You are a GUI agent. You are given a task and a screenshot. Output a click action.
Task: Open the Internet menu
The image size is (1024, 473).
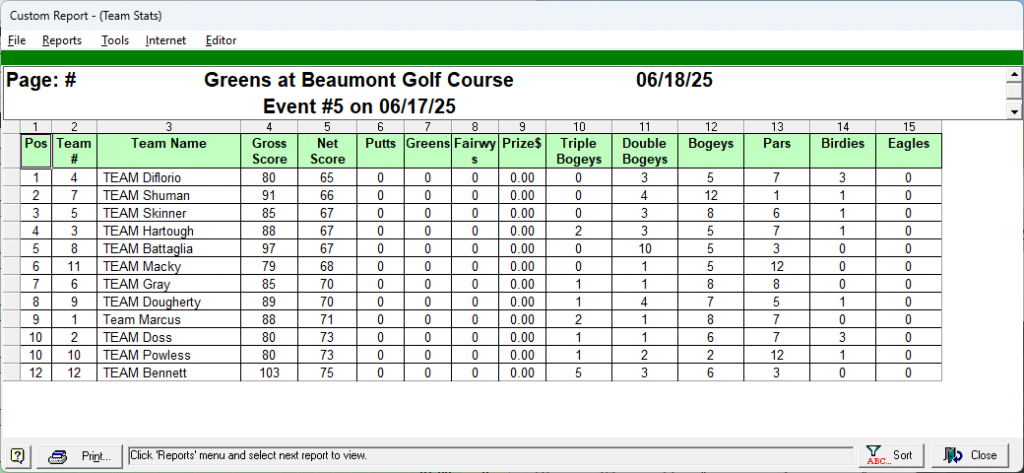pyautogui.click(x=166, y=40)
